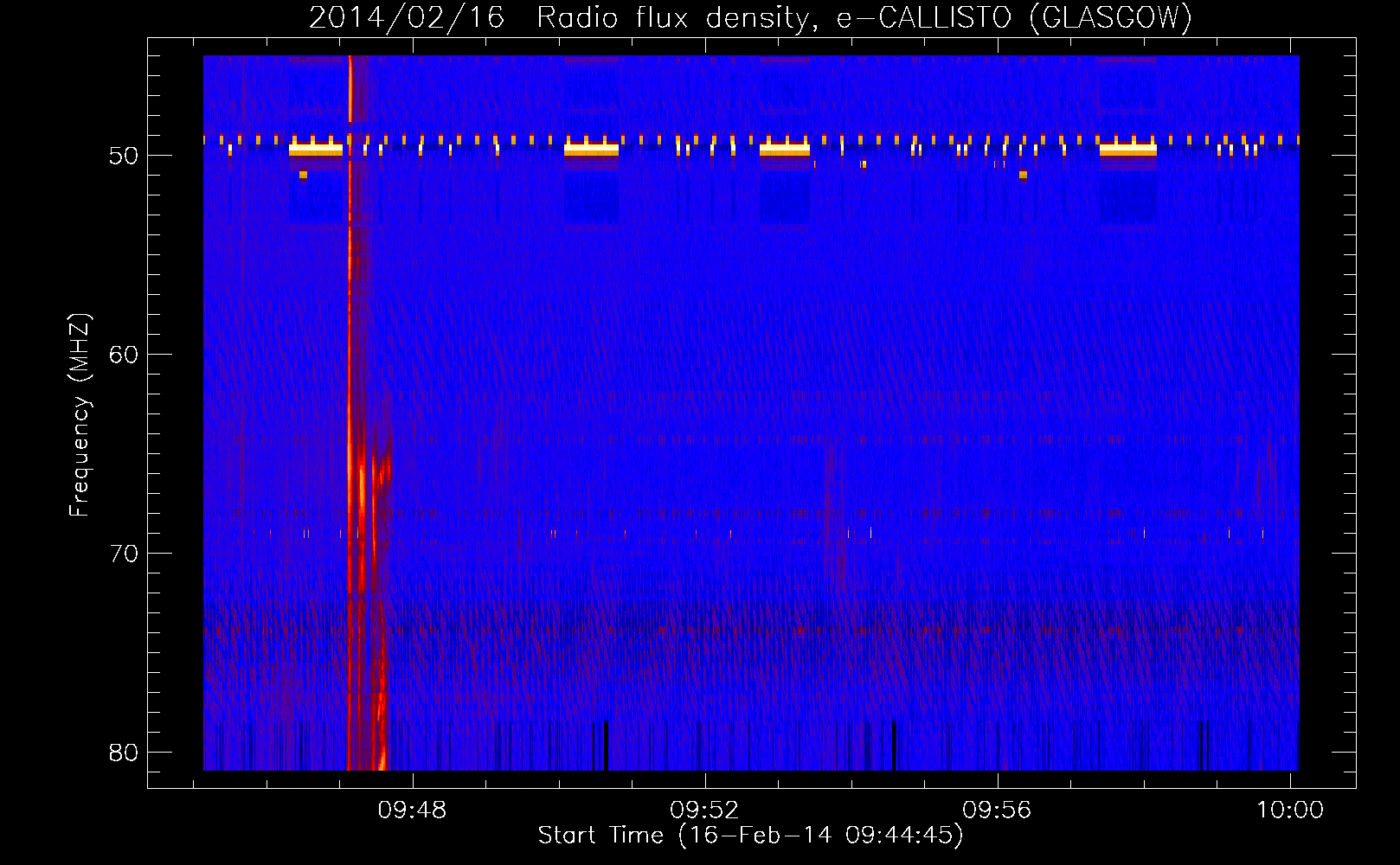Click the 09:52 time tick label
Viewport: 1400px width, 865px height.
click(x=704, y=811)
